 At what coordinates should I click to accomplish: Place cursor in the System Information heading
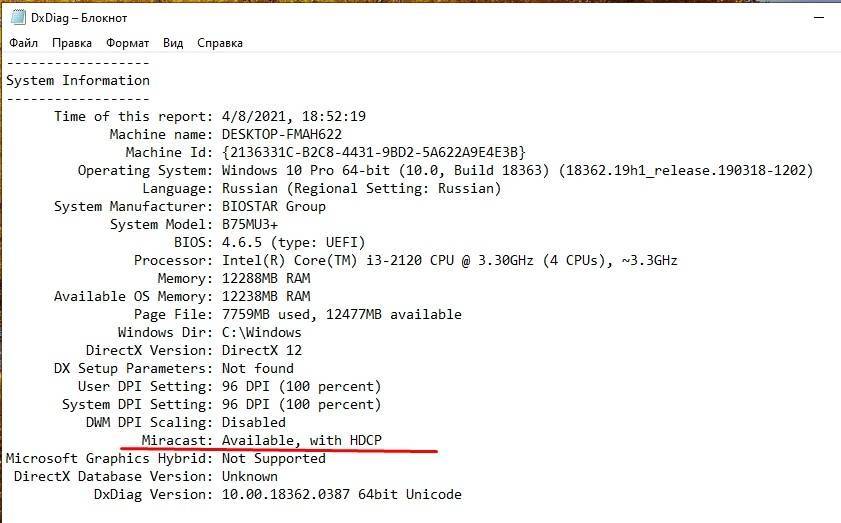point(78,80)
